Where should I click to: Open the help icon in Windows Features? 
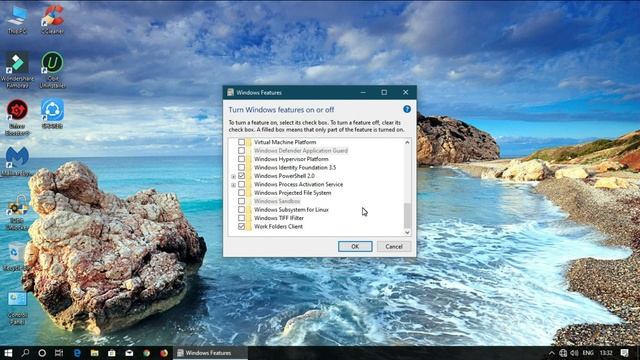(x=407, y=109)
